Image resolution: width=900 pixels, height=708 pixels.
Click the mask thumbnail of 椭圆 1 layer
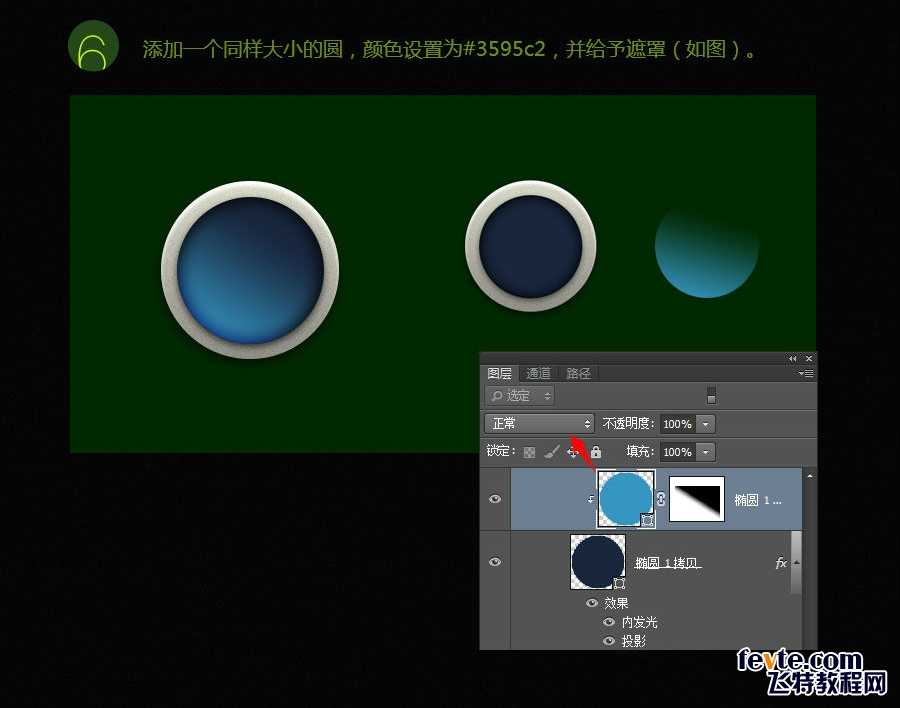[x=699, y=498]
